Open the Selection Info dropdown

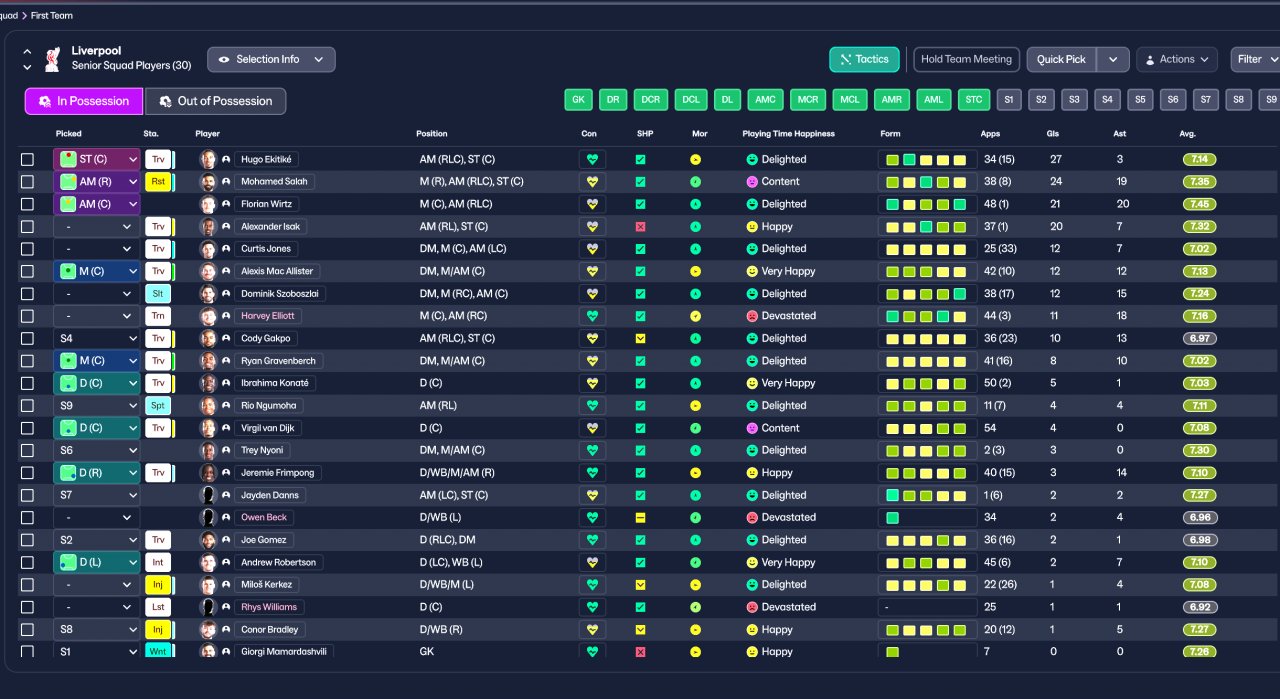271,59
